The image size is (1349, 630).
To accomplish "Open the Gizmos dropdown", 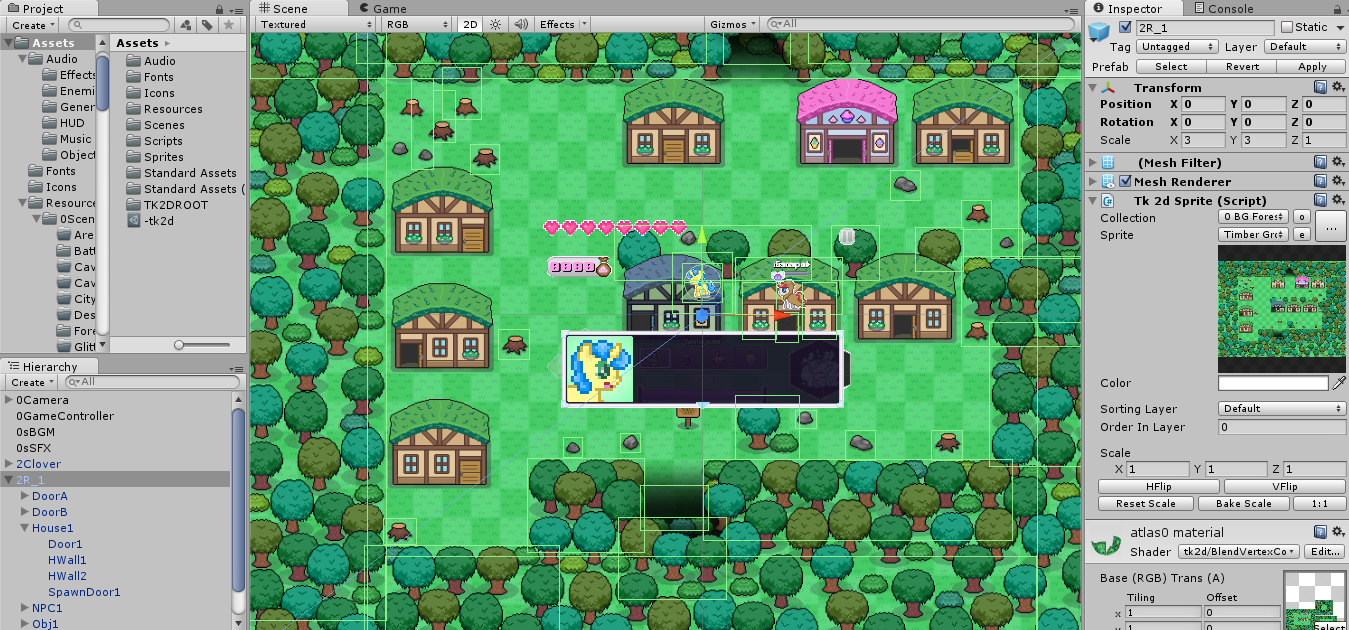I will pyautogui.click(x=734, y=24).
